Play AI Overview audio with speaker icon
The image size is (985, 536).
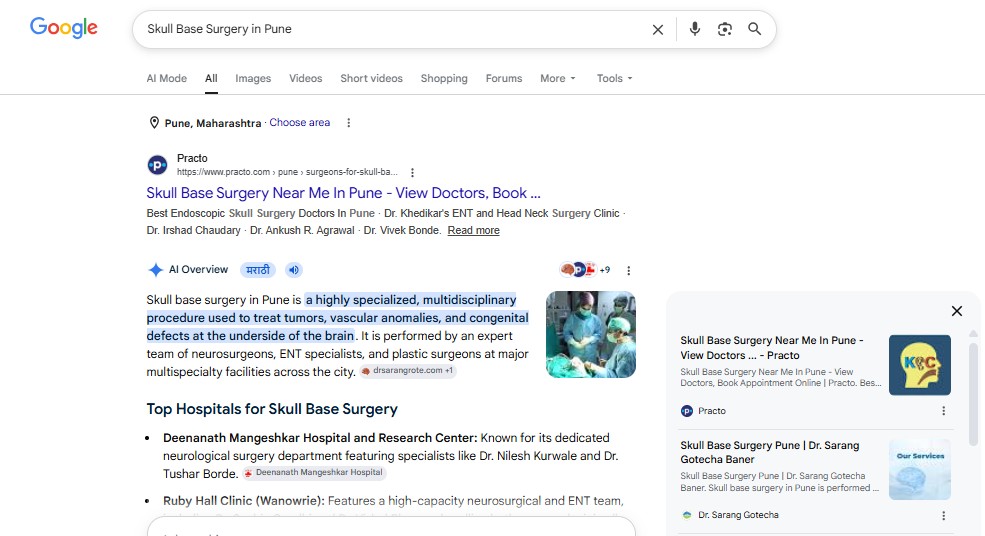coord(293,270)
